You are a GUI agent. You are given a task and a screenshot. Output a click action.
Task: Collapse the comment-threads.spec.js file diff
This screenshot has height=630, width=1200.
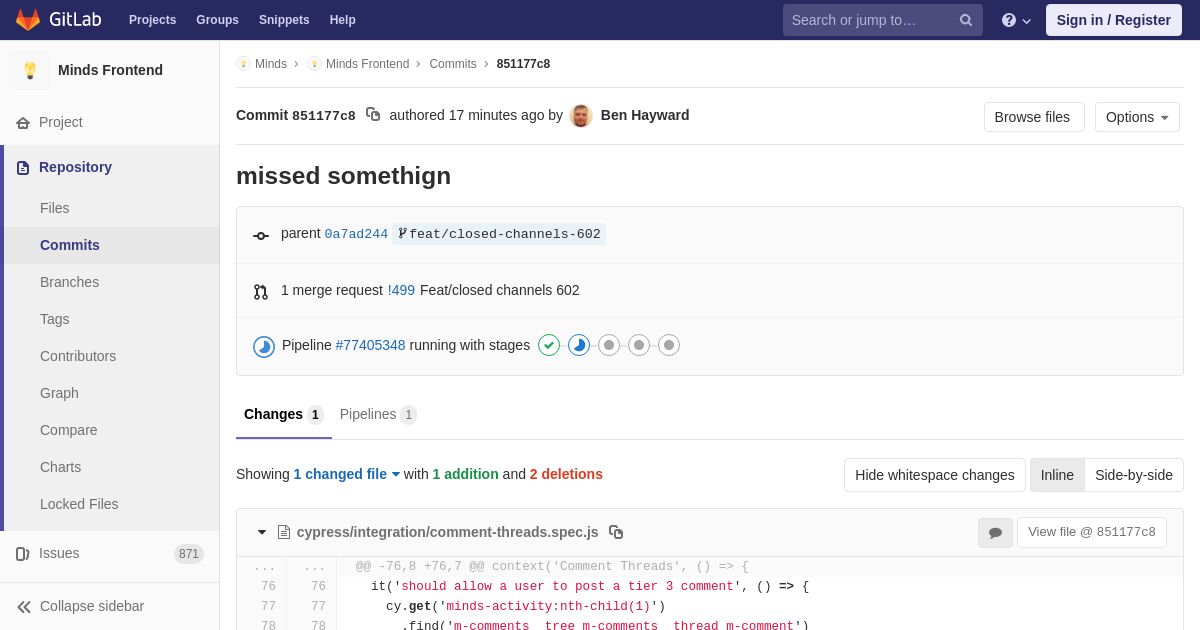pos(262,532)
